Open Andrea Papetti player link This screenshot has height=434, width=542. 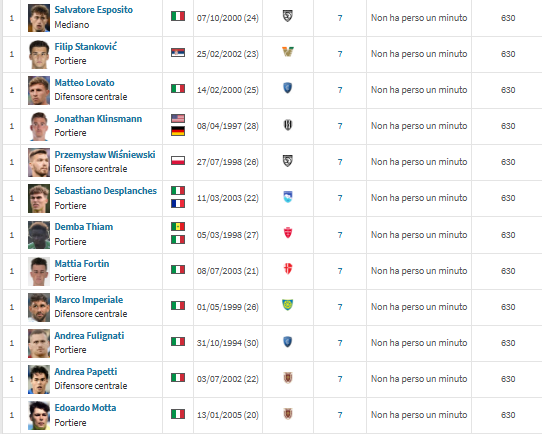pyautogui.click(x=86, y=372)
